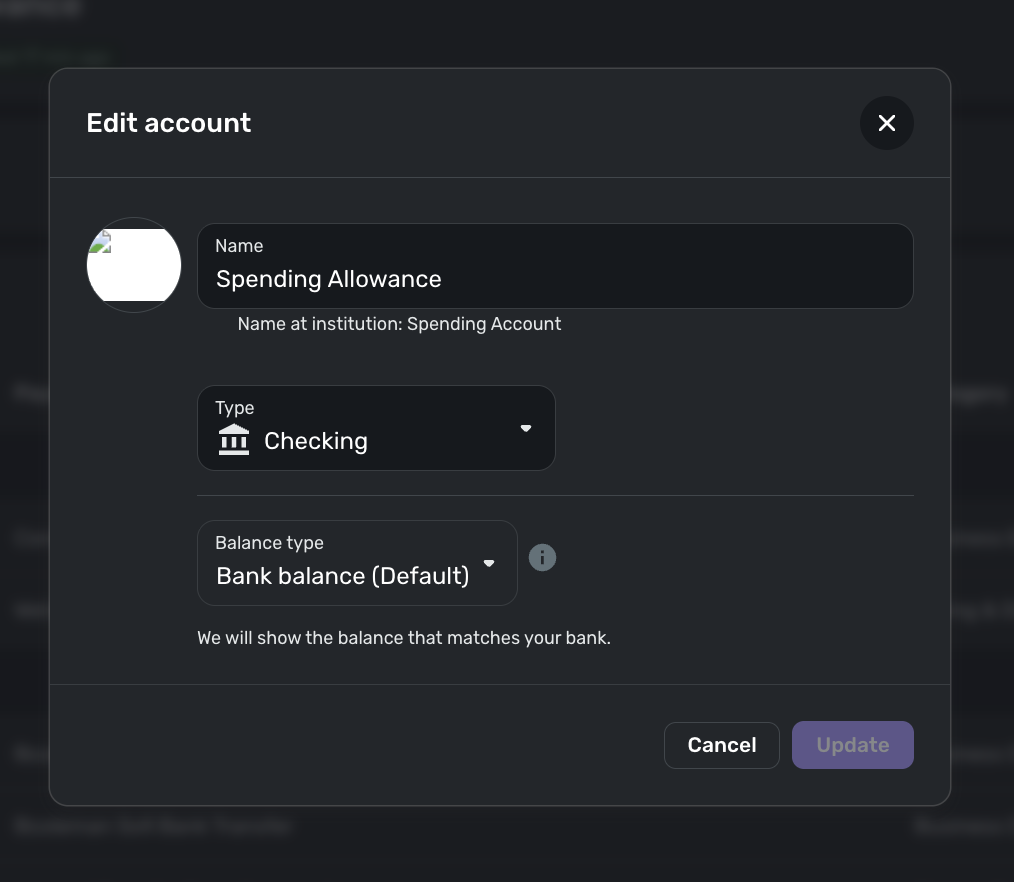This screenshot has width=1014, height=882.
Task: Expand the Balance type dropdown
Action: [357, 563]
